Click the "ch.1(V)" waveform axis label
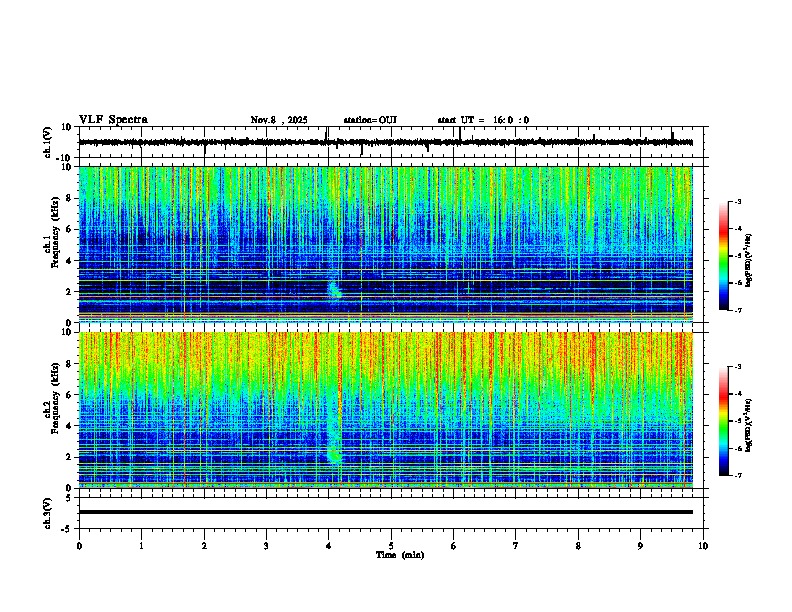The image size is (792, 612). click(48, 142)
